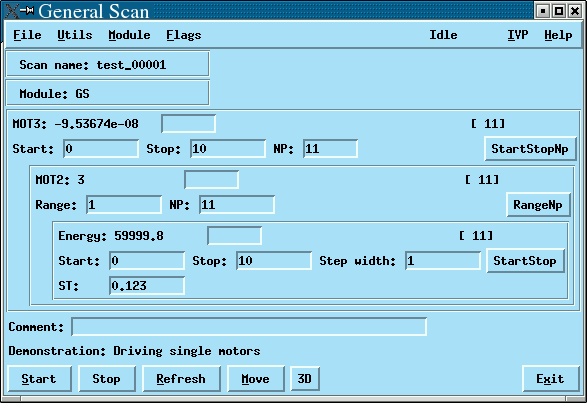Click the Module: GS field
The image size is (587, 403).
[x=107, y=93]
